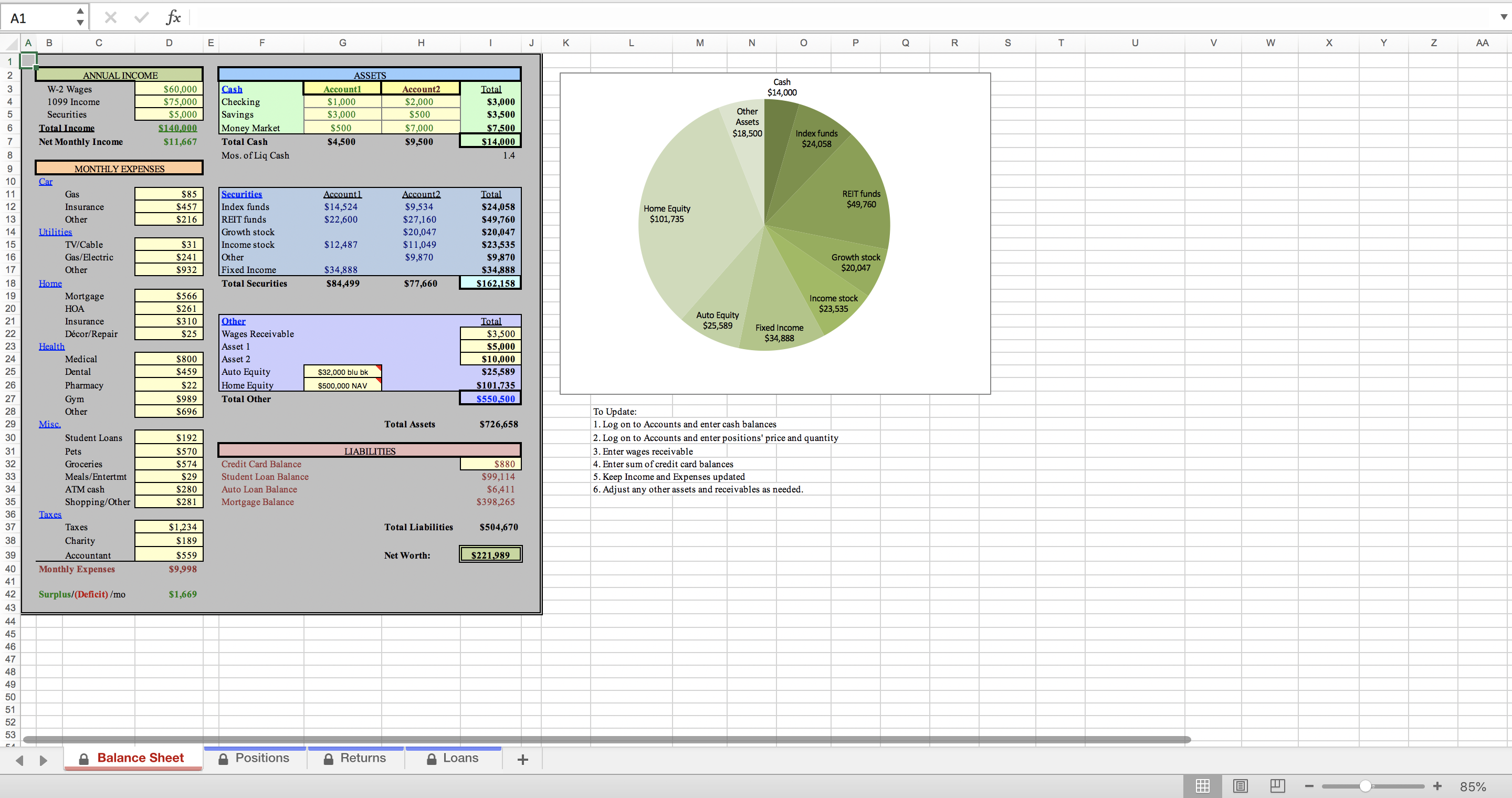Viewport: 1512px width, 798px height.
Task: Click the Account1 cash header cell
Action: (342, 89)
